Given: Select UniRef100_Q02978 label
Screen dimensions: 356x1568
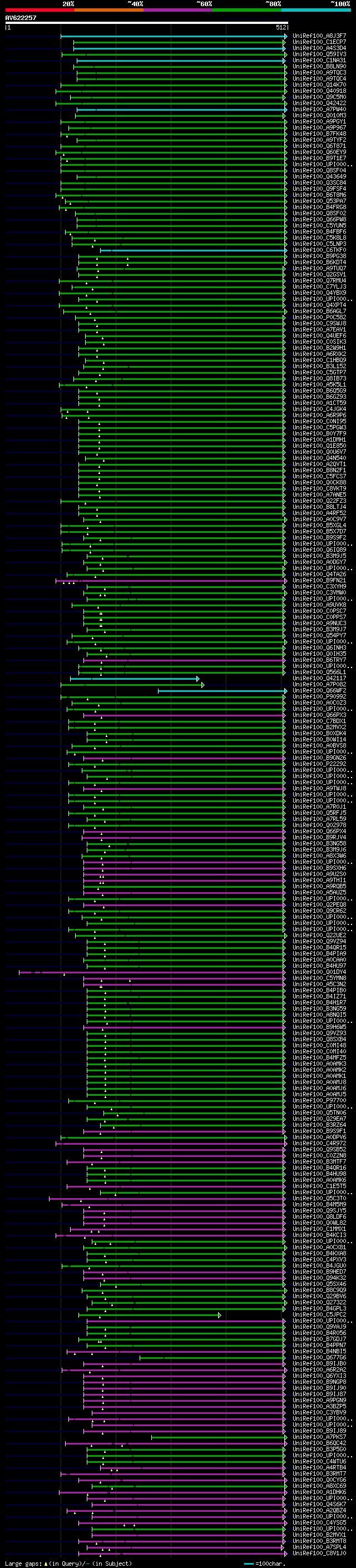Looking at the screenshot, I should [x=319, y=825].
